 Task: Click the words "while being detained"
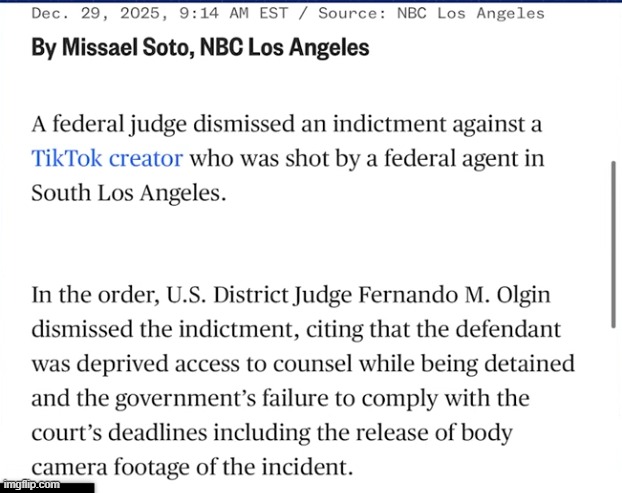[482, 365]
